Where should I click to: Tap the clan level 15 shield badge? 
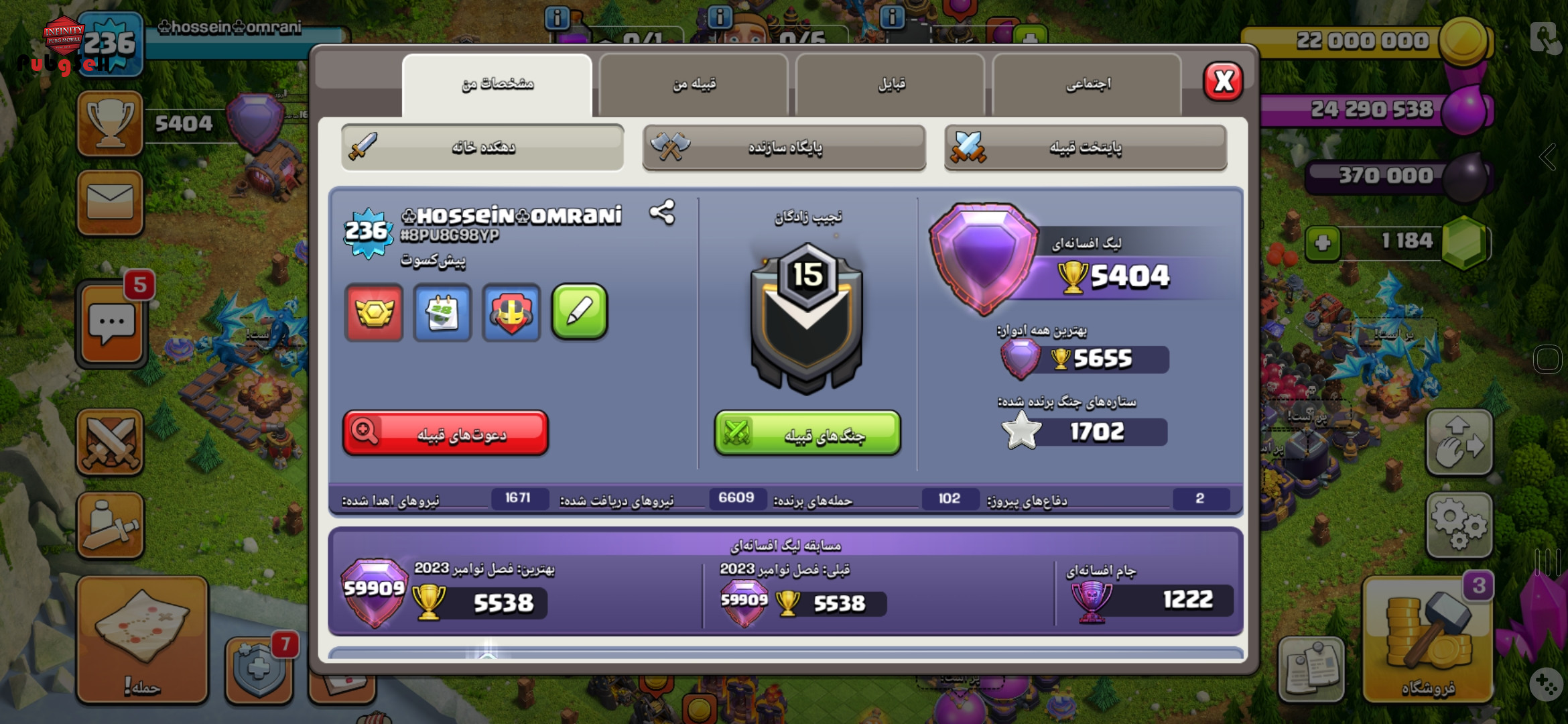pos(807,318)
